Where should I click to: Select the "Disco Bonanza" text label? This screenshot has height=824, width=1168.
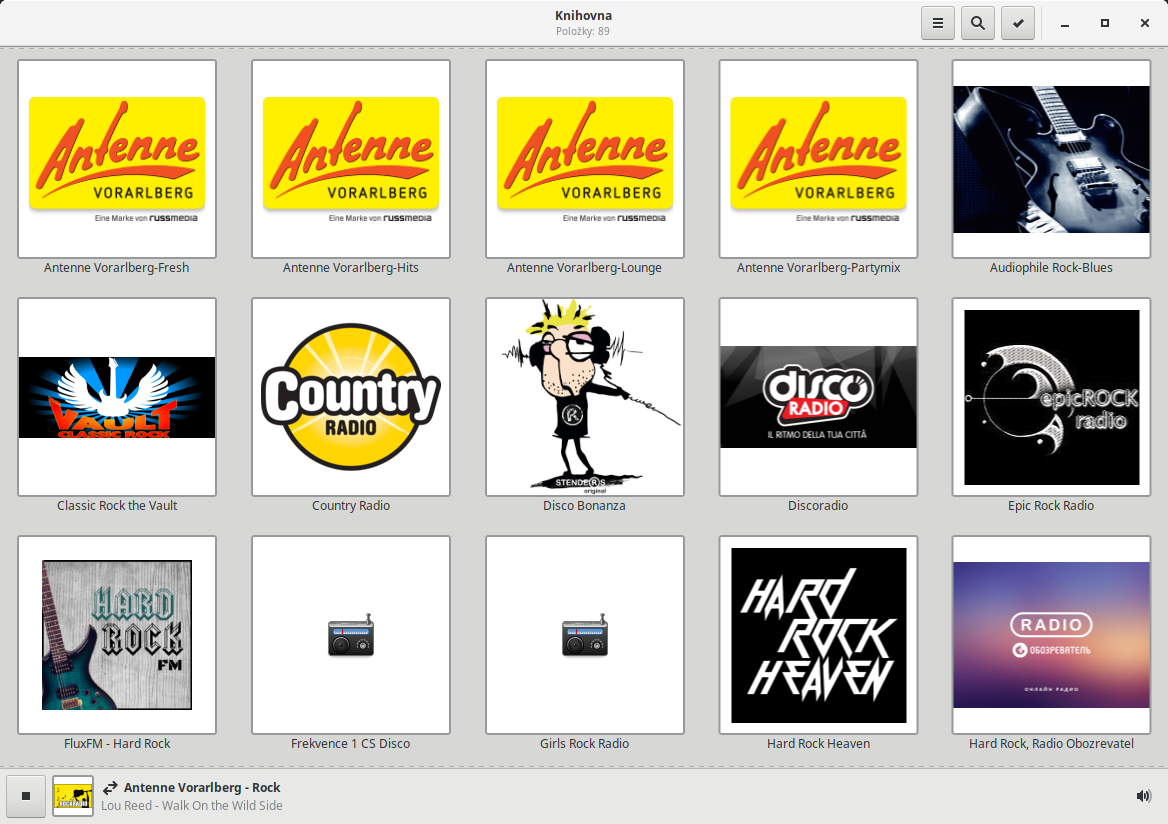584,505
